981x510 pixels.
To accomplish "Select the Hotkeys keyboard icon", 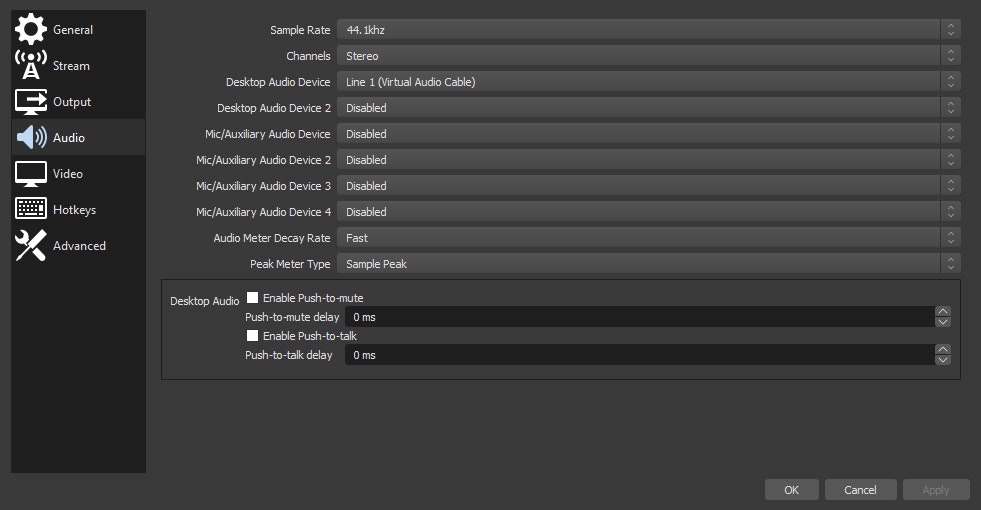I will click(x=31, y=208).
